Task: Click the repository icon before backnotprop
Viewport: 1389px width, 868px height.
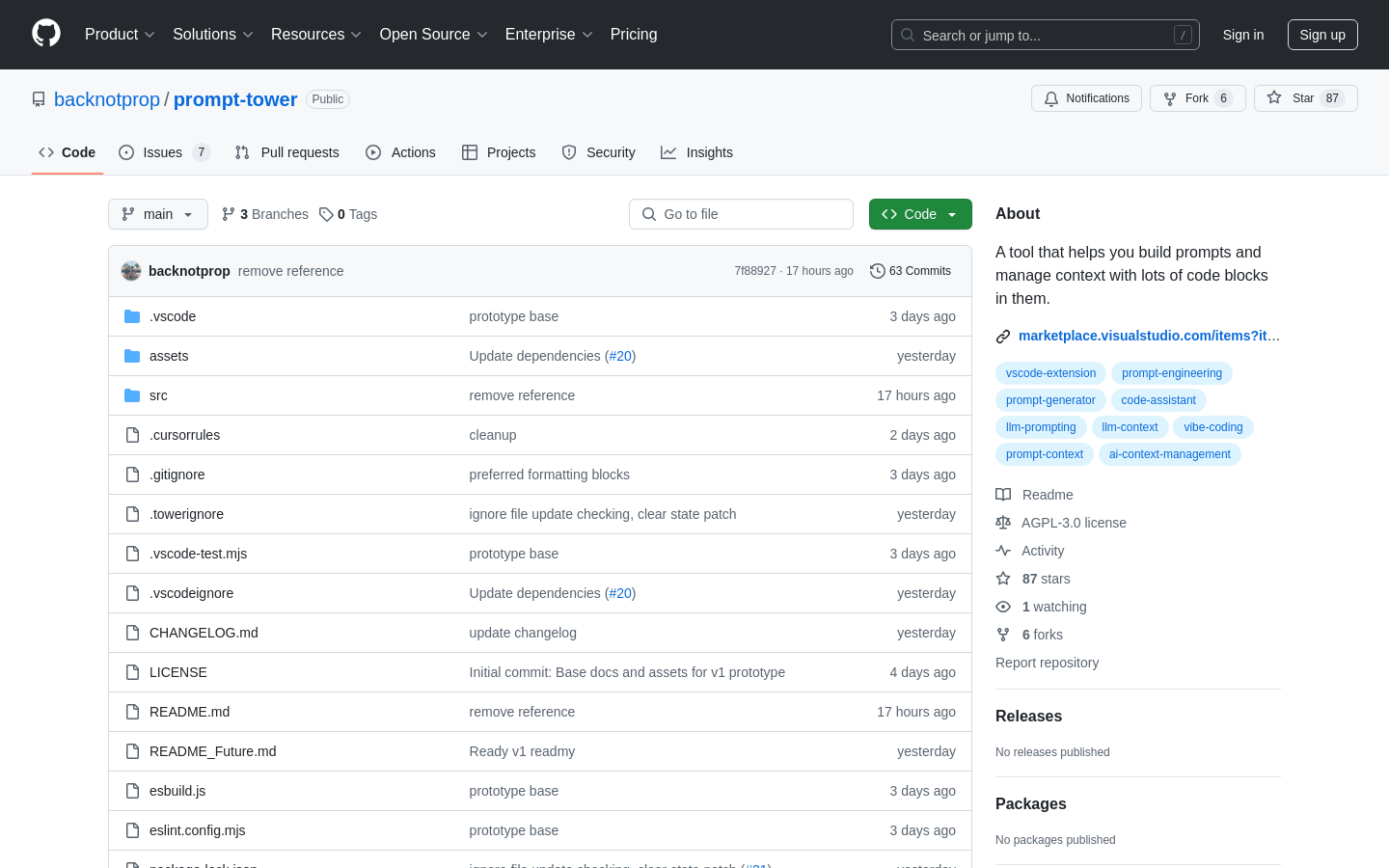Action: pyautogui.click(x=39, y=99)
